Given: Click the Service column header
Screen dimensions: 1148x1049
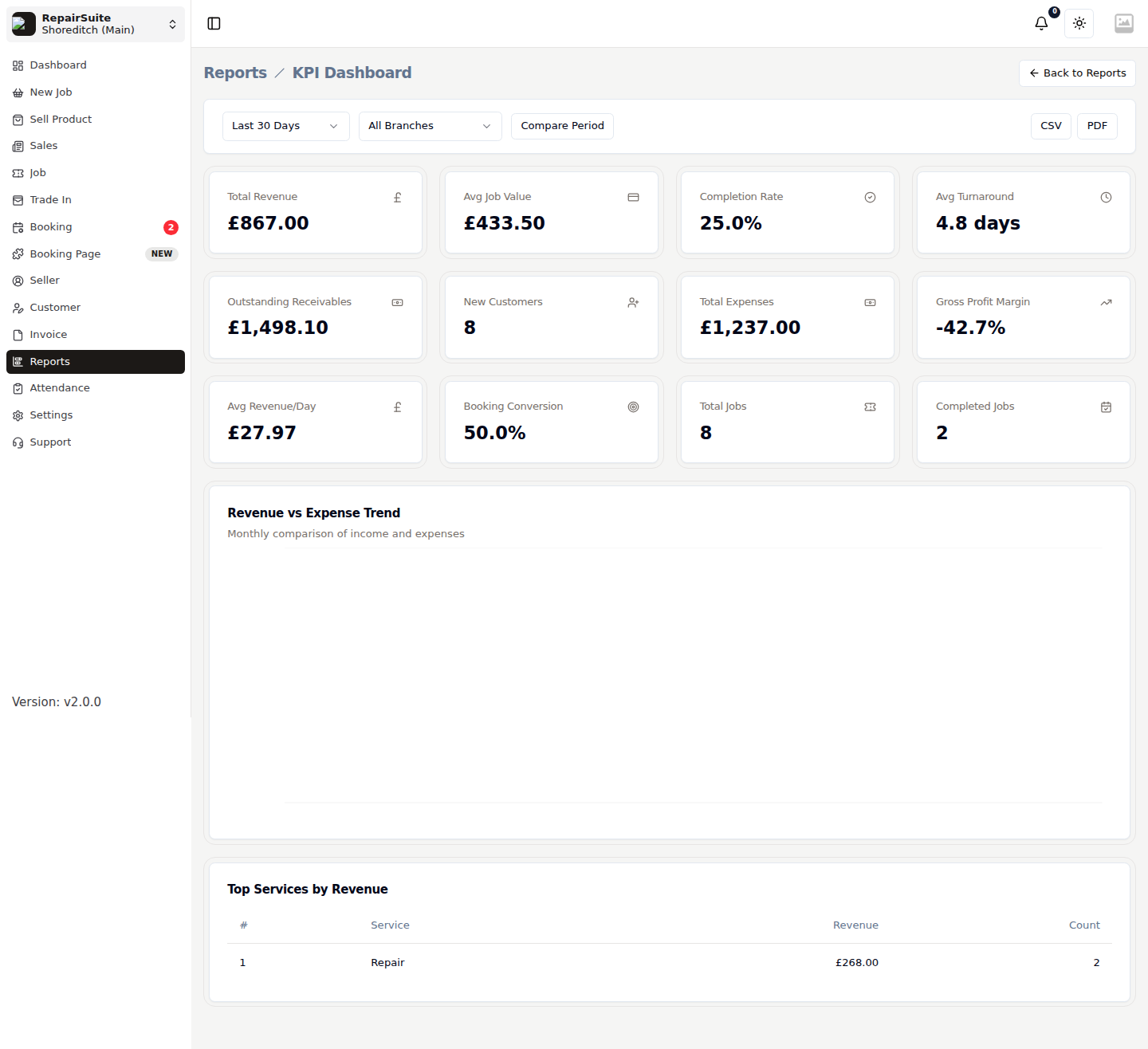Looking at the screenshot, I should click(390, 925).
